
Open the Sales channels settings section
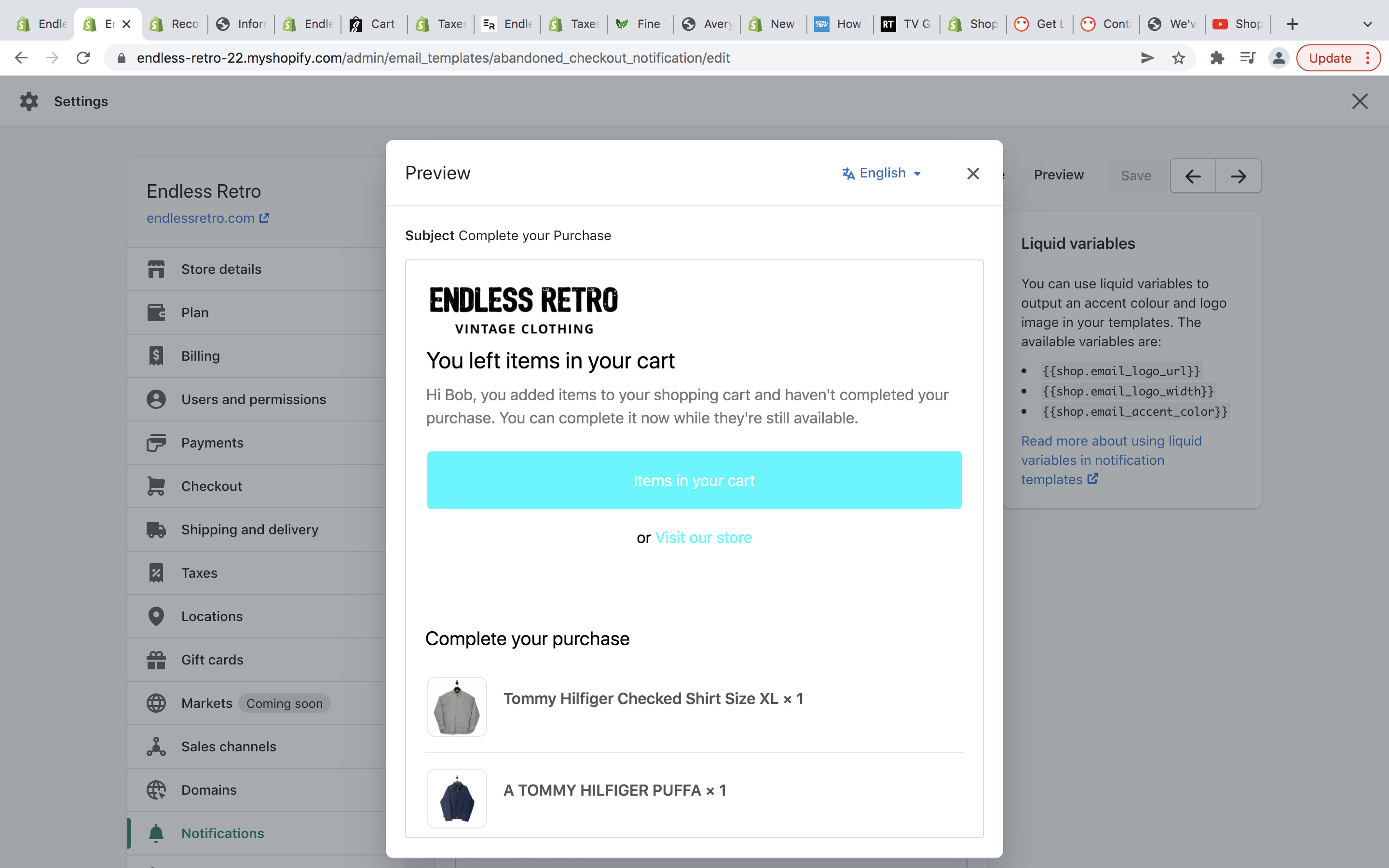point(256,746)
